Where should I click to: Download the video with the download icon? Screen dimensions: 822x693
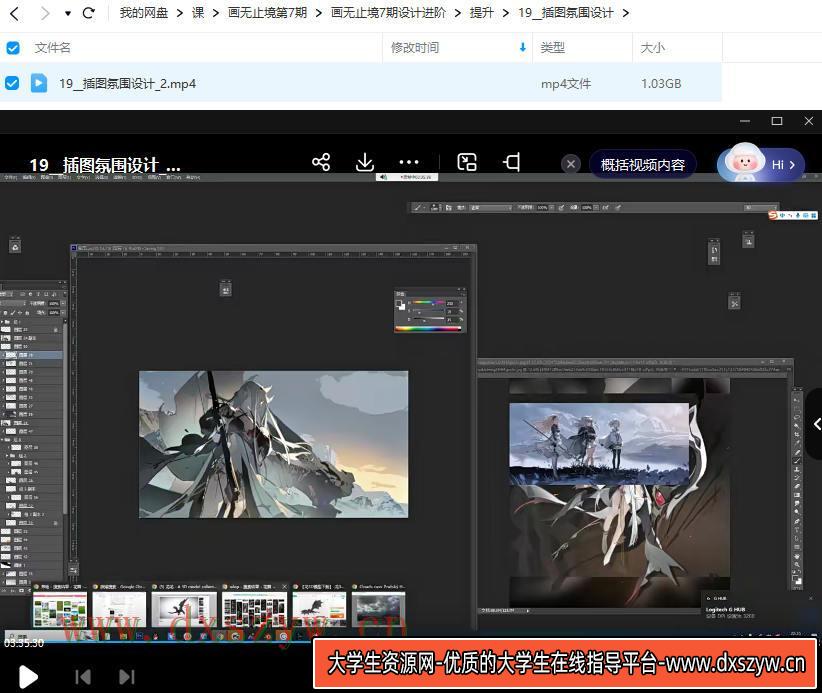tap(365, 162)
